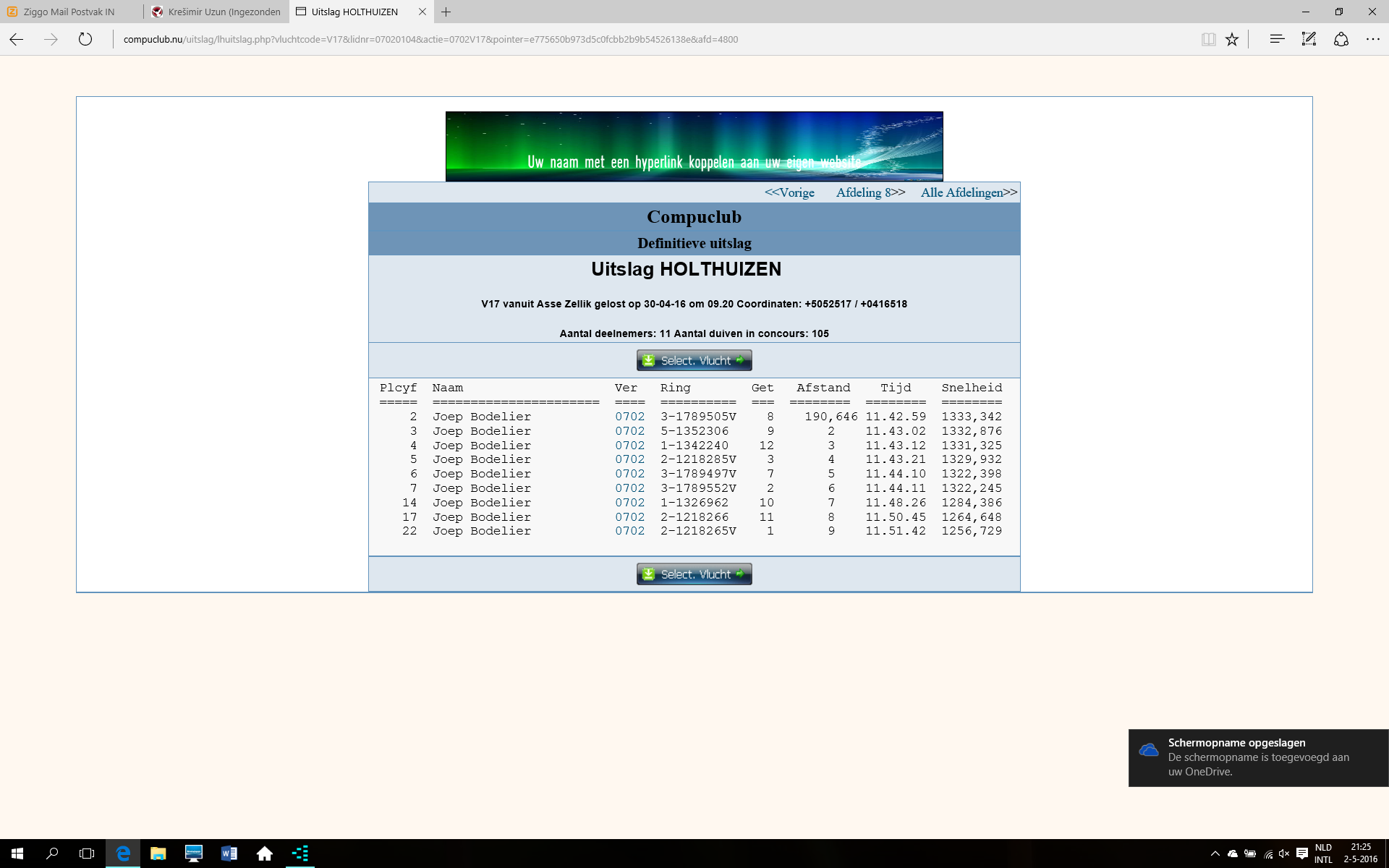This screenshot has width=1389, height=868.
Task: Click the Uitslag HOLTHUIZEN heading
Action: [686, 269]
